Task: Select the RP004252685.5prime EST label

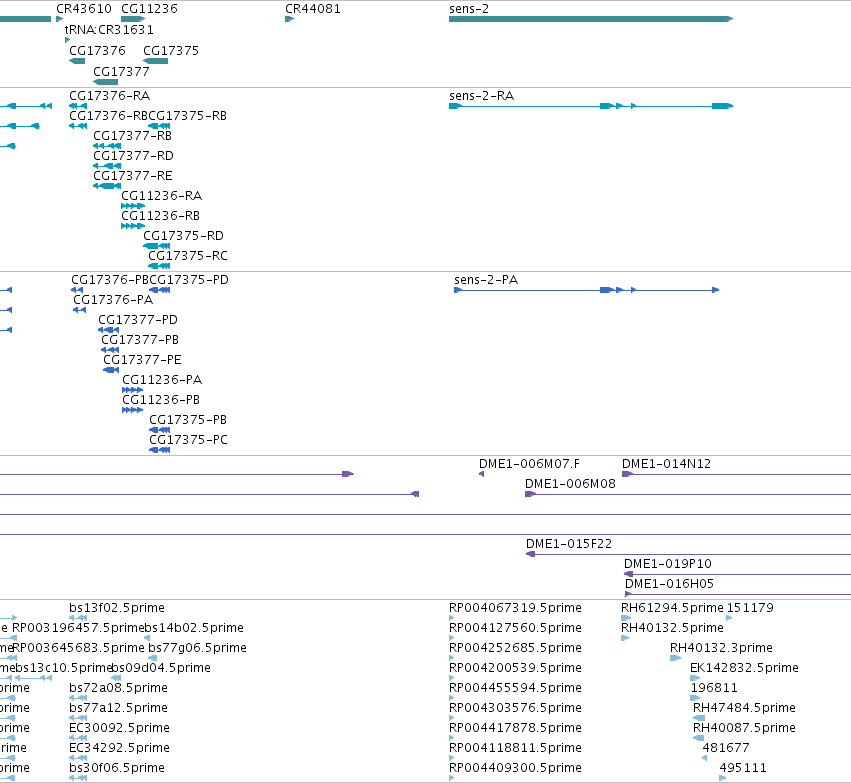Action: point(515,648)
